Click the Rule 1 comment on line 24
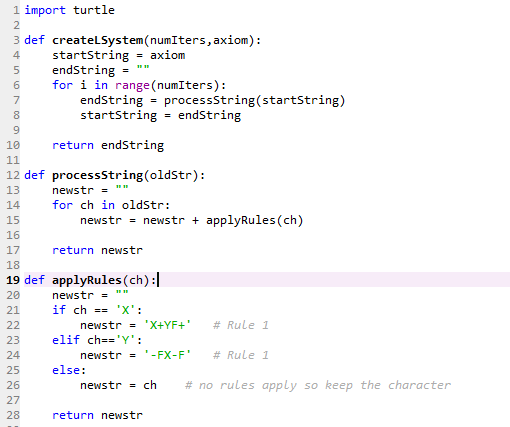This screenshot has height=427, width=510. (241, 355)
